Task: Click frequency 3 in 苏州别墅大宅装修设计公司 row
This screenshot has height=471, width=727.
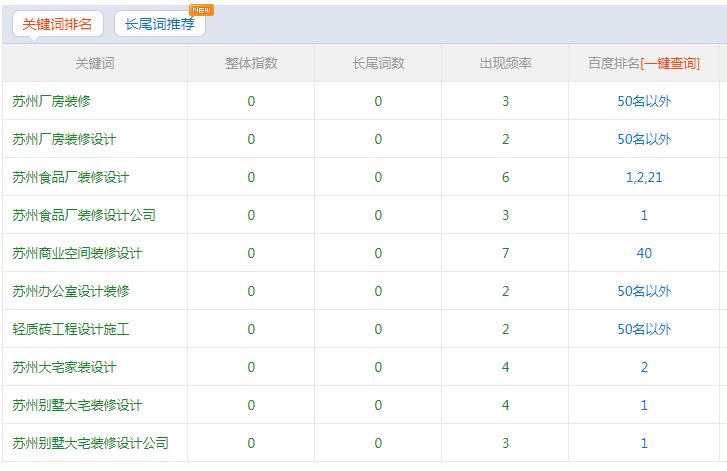Action: (x=505, y=443)
